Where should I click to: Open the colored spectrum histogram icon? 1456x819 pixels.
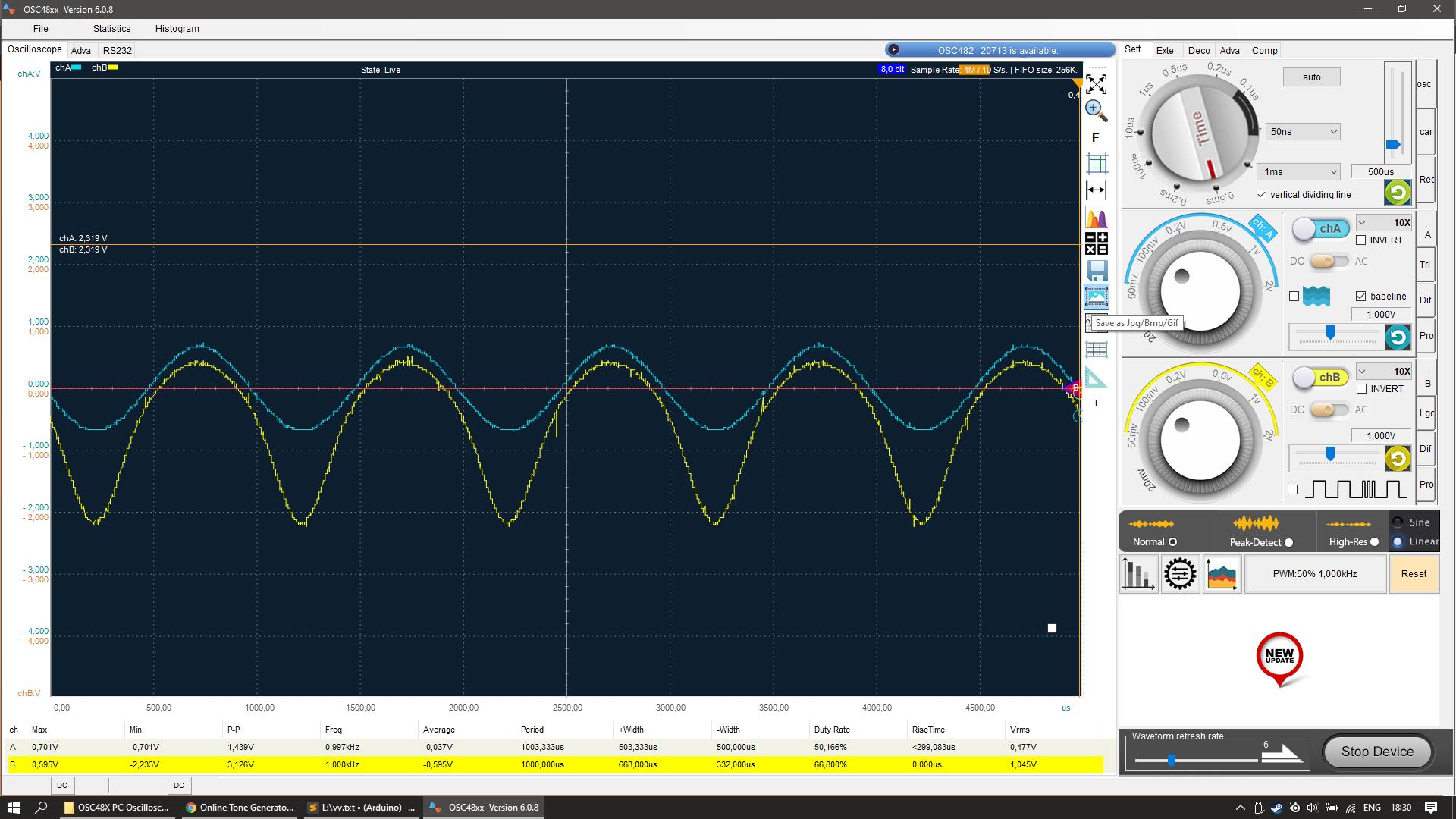coord(1097,218)
